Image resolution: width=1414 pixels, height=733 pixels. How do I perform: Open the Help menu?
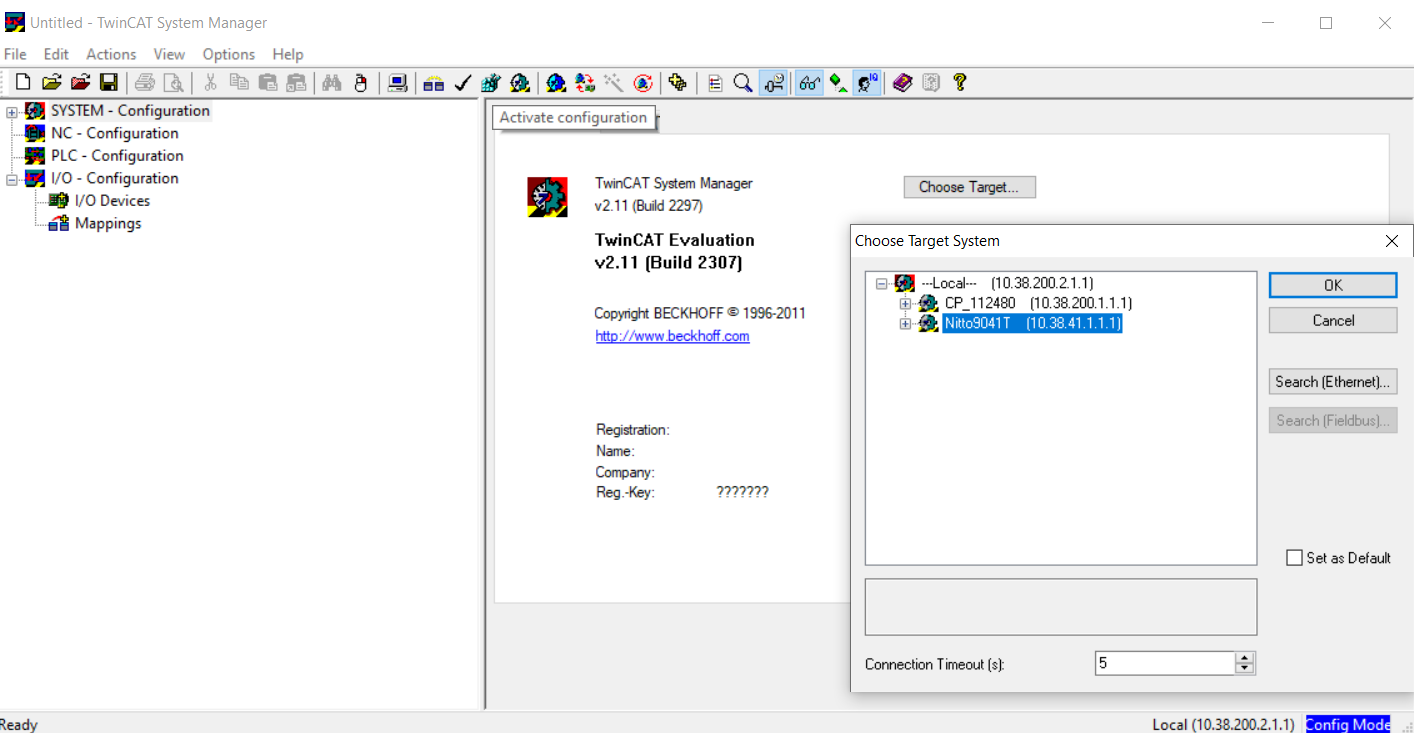point(288,54)
